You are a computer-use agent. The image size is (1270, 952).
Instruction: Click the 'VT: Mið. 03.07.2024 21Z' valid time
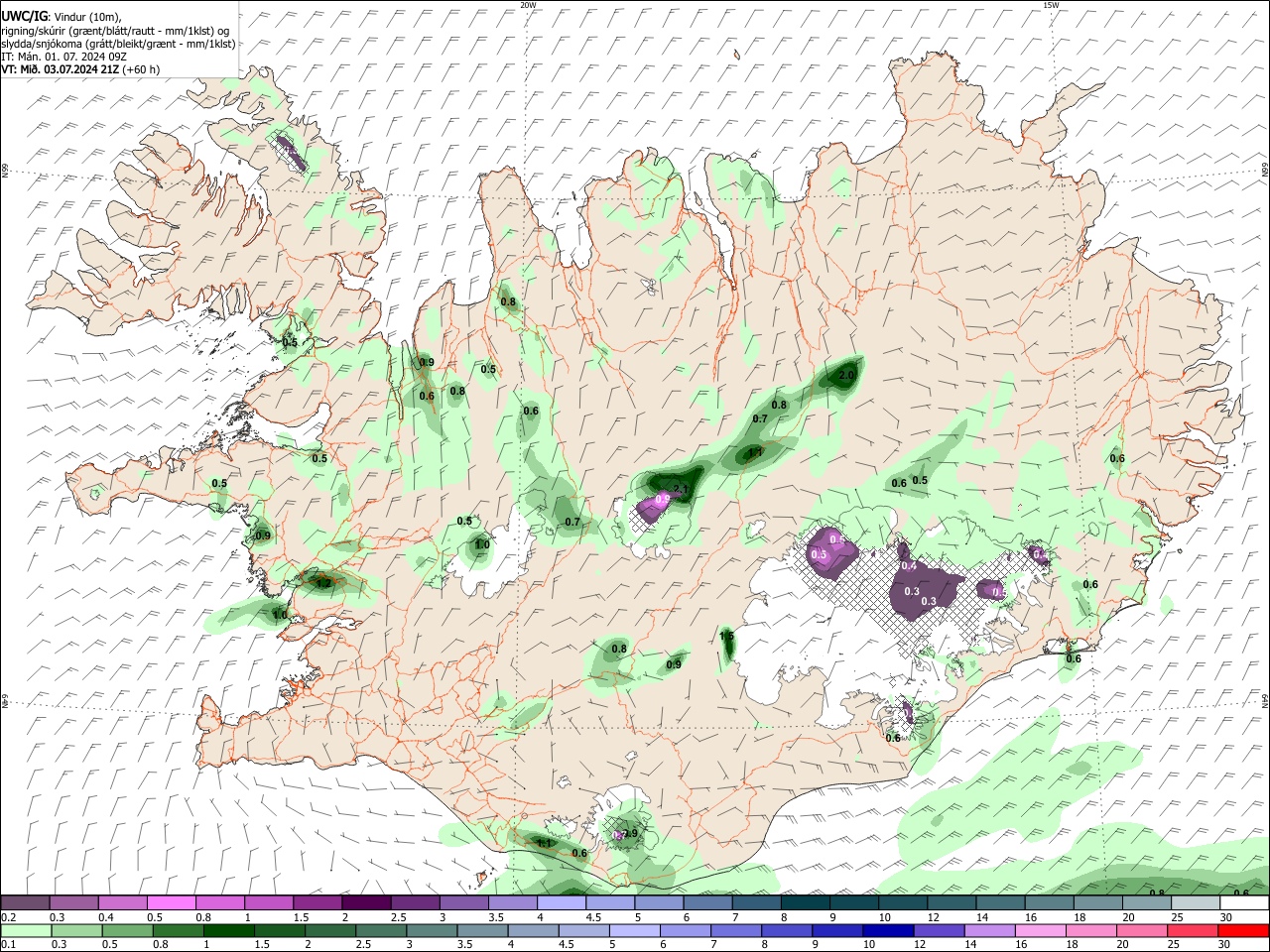click(60, 69)
